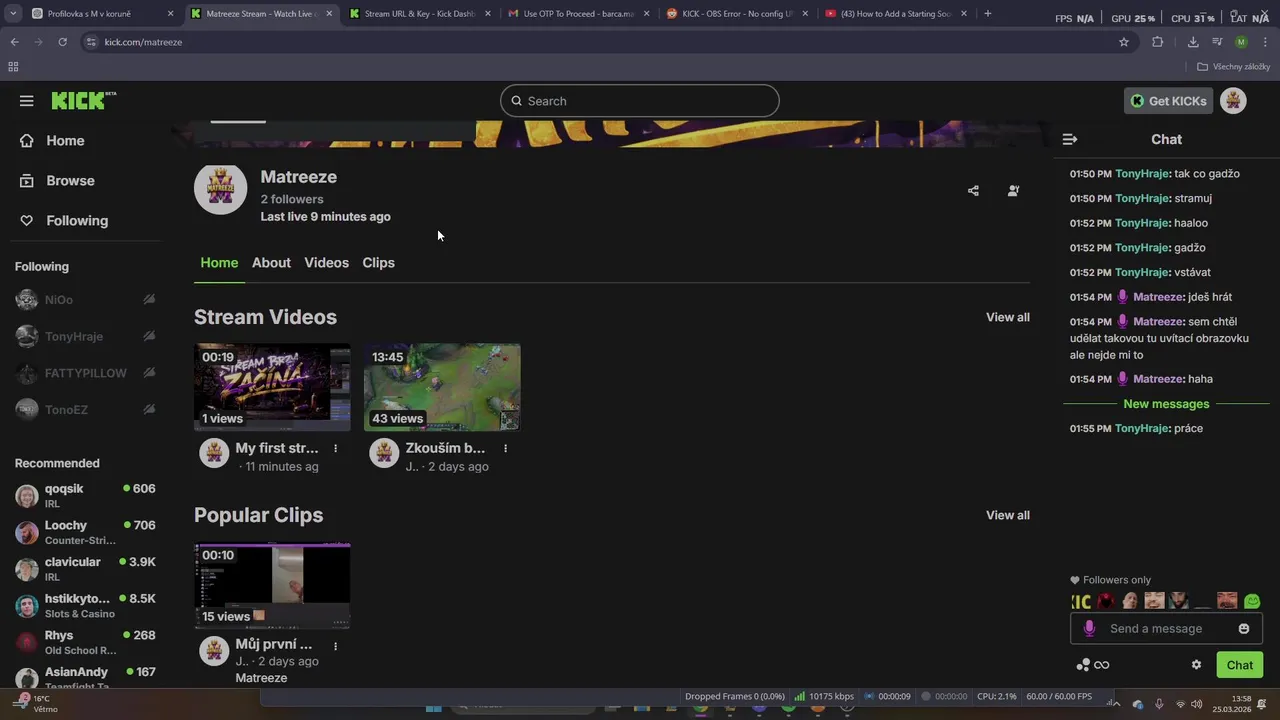This screenshot has height=720, width=1280.
Task: View all Stream Videos
Action: point(1008,317)
